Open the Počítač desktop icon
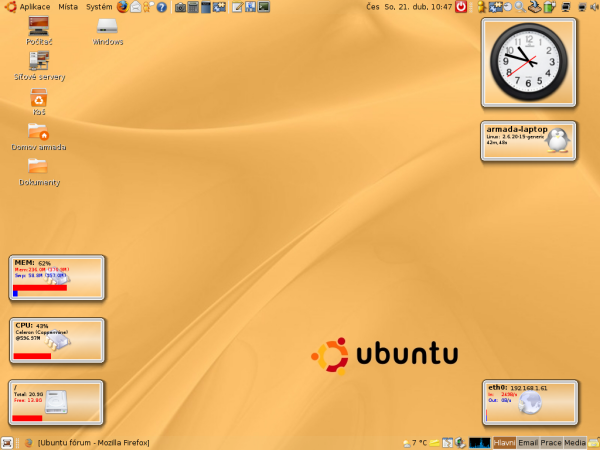 point(39,31)
